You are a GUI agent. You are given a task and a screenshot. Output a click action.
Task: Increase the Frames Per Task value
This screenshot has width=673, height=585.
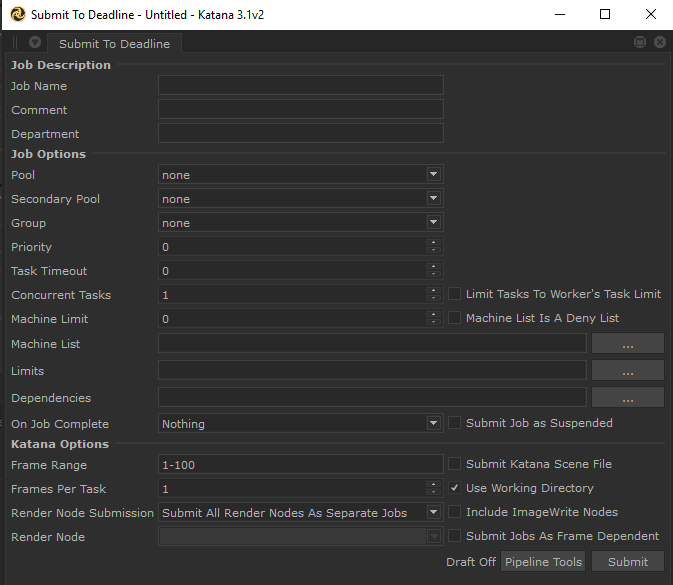434,485
